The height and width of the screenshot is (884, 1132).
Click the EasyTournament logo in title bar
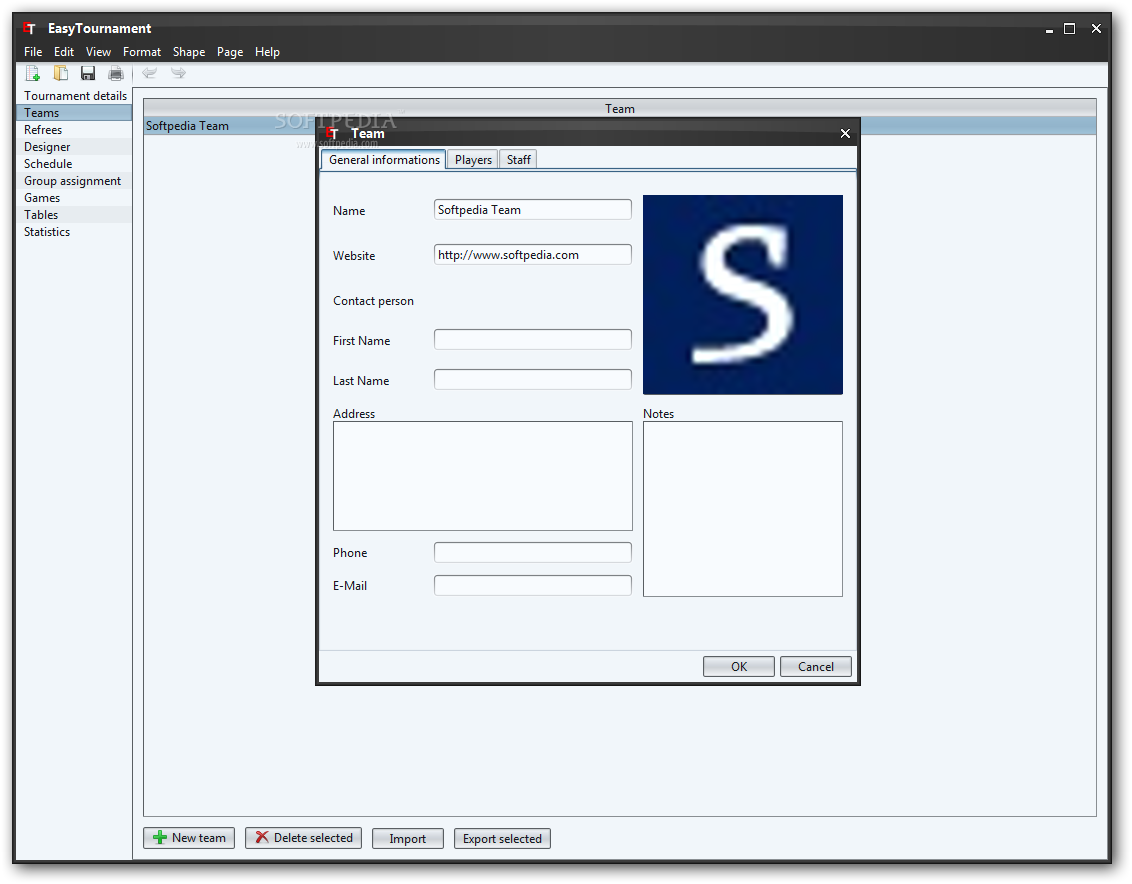tap(29, 28)
